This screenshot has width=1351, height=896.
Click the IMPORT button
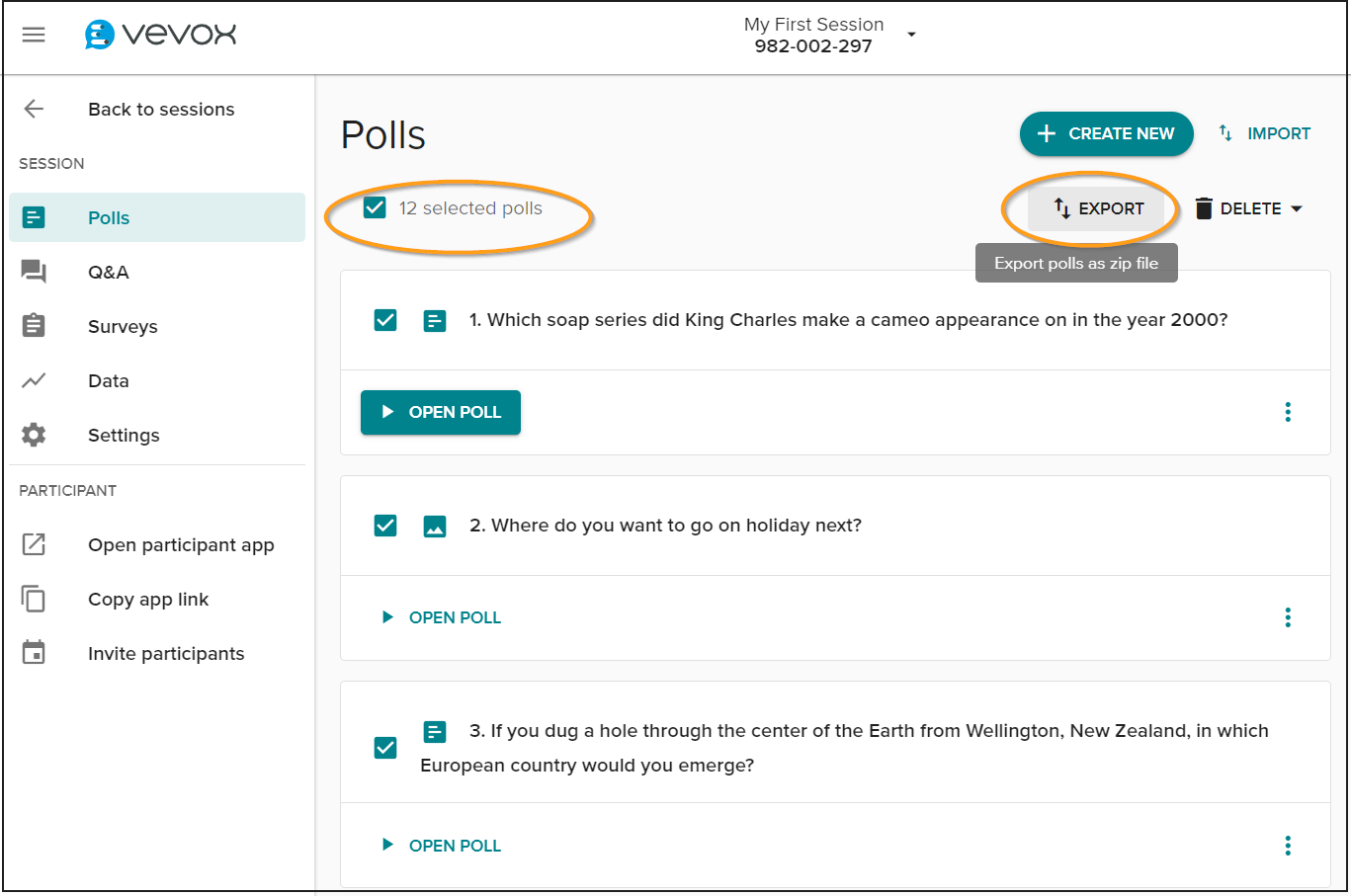coord(1265,133)
